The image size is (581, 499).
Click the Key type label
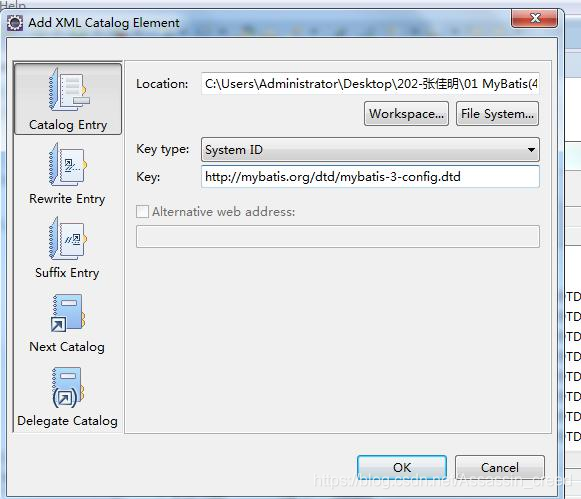162,149
